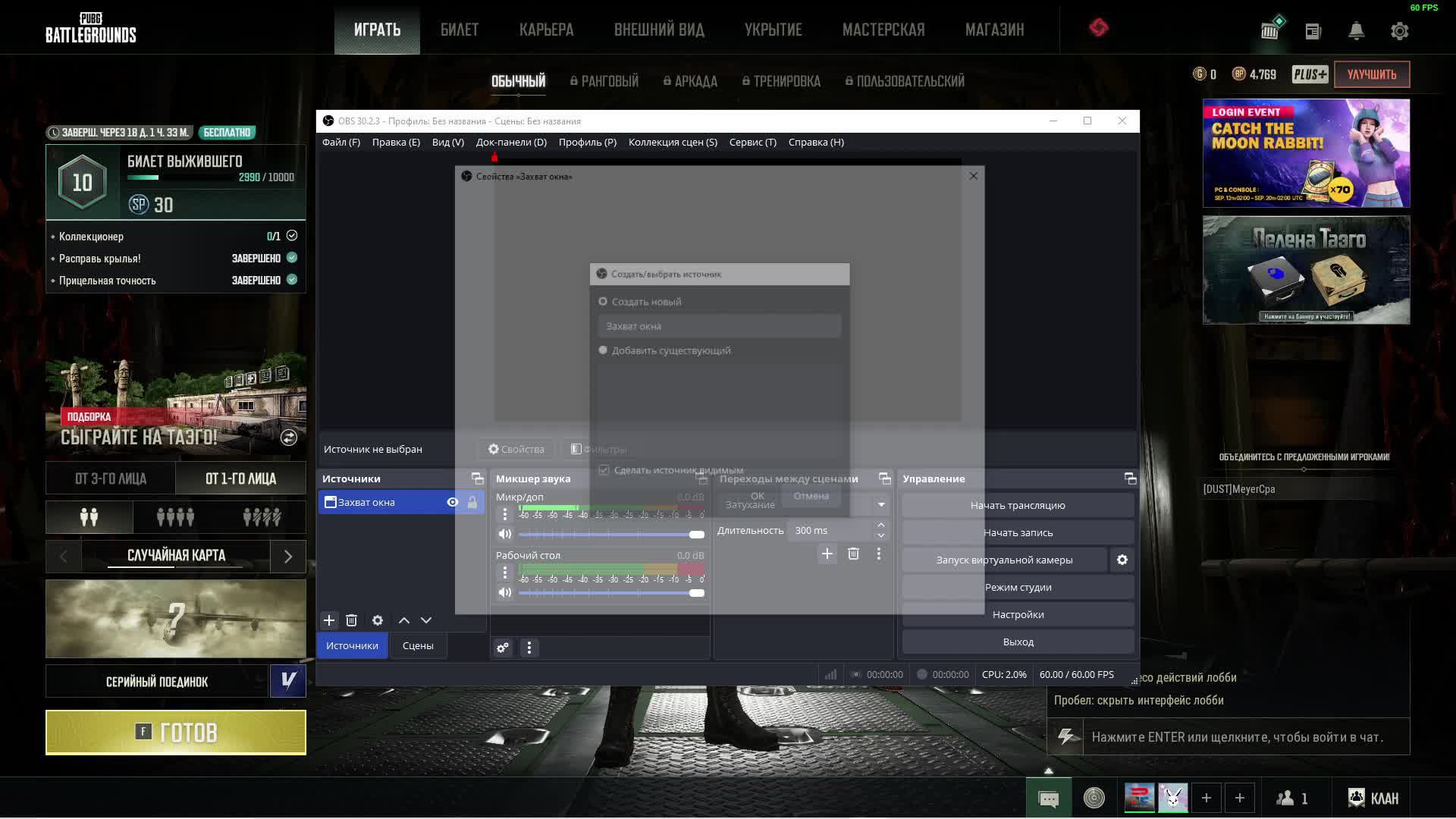Image resolution: width=1456 pixels, height=819 pixels.
Task: Open Микр/доп channel options menu
Action: (505, 514)
